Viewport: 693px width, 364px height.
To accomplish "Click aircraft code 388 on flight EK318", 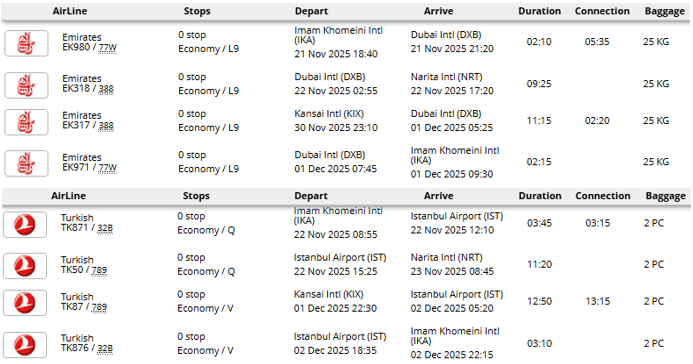I will 106,89.
